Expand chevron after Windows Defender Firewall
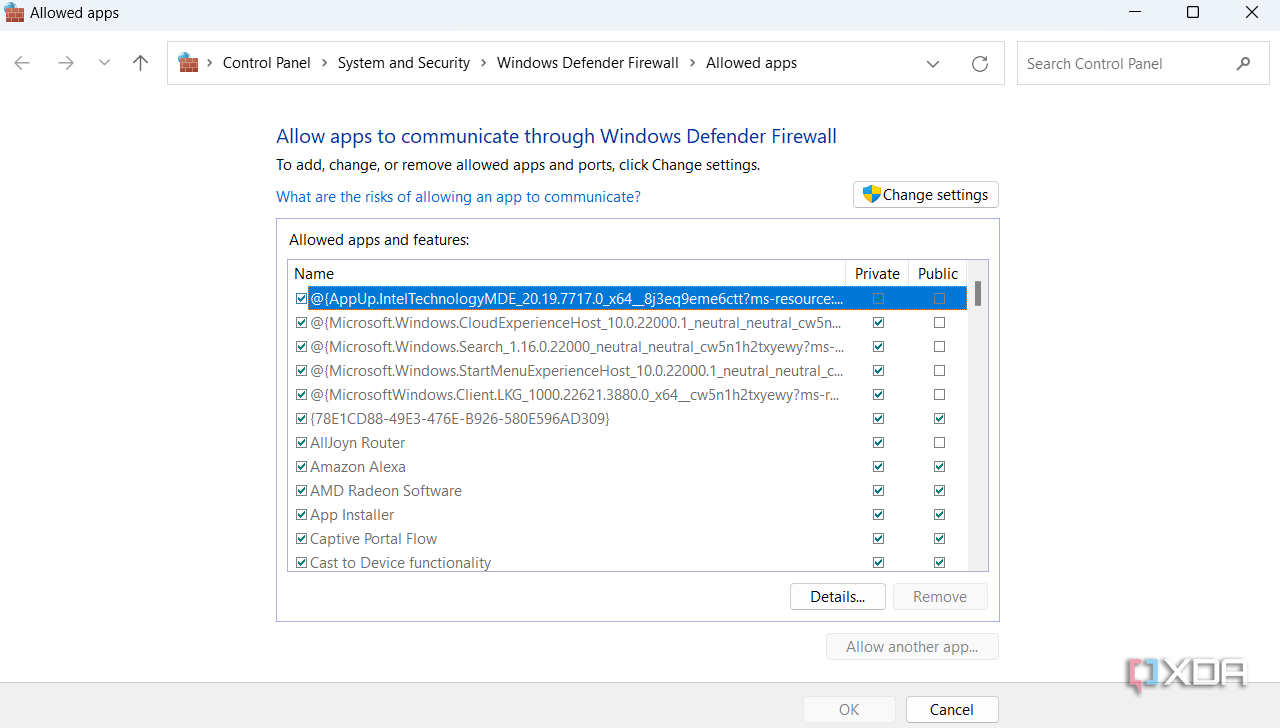This screenshot has height=728, width=1280. (693, 63)
